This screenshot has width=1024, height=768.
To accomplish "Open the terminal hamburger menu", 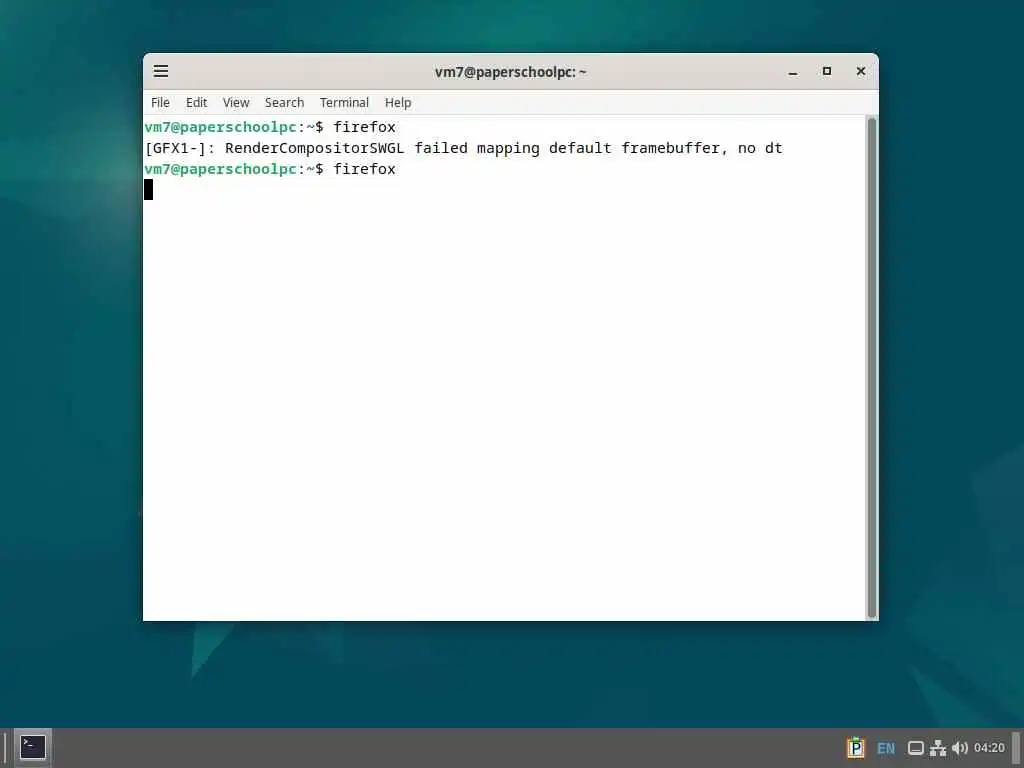I will point(161,71).
